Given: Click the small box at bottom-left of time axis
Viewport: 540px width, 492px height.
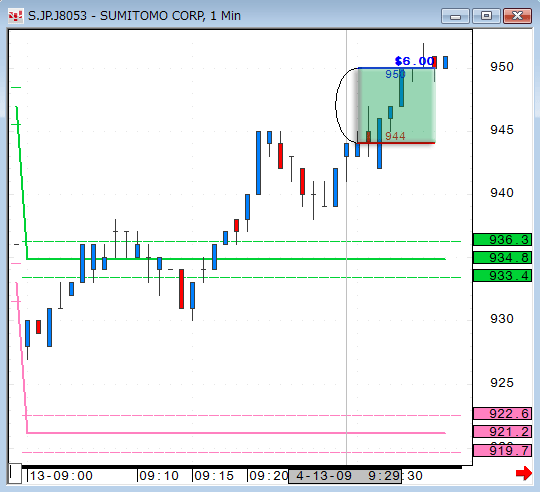Looking at the screenshot, I should [15, 474].
